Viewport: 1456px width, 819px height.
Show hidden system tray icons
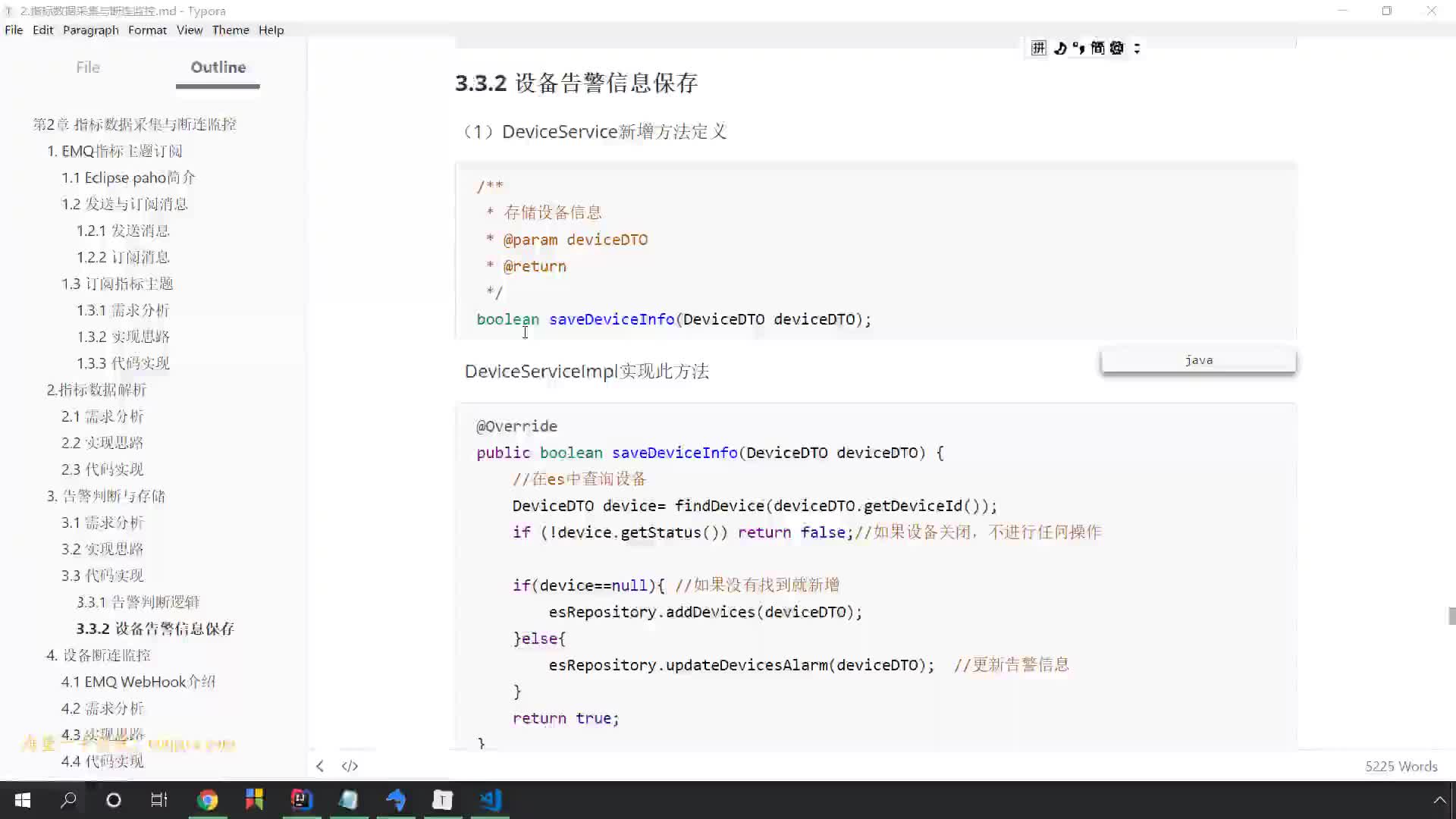pos(1439,800)
